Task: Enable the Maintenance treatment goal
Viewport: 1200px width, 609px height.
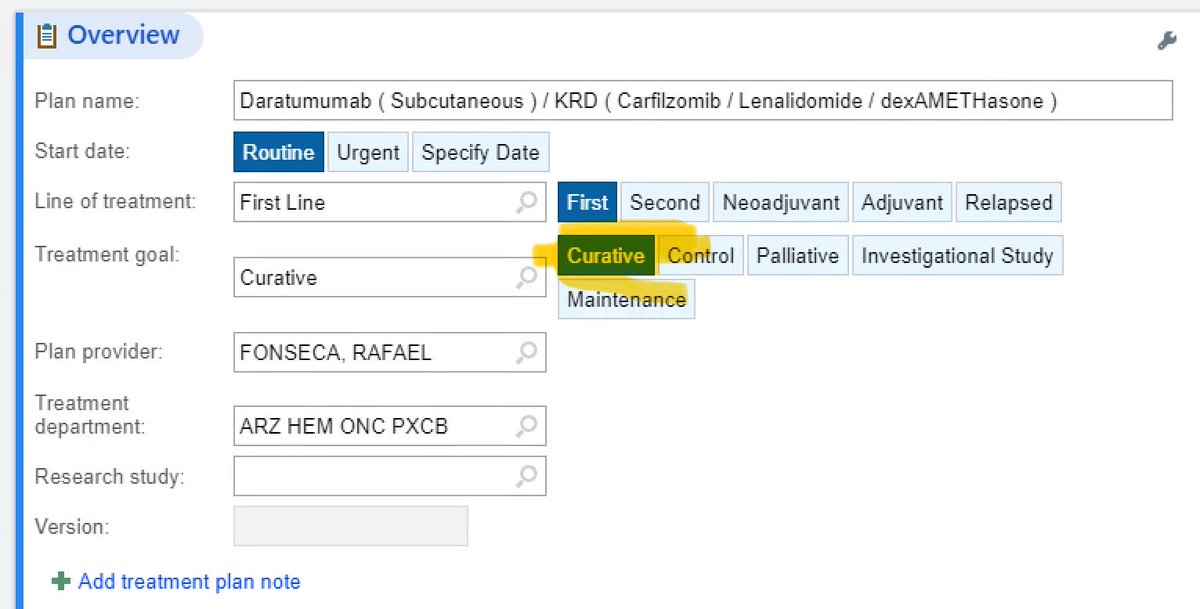Action: [x=625, y=298]
